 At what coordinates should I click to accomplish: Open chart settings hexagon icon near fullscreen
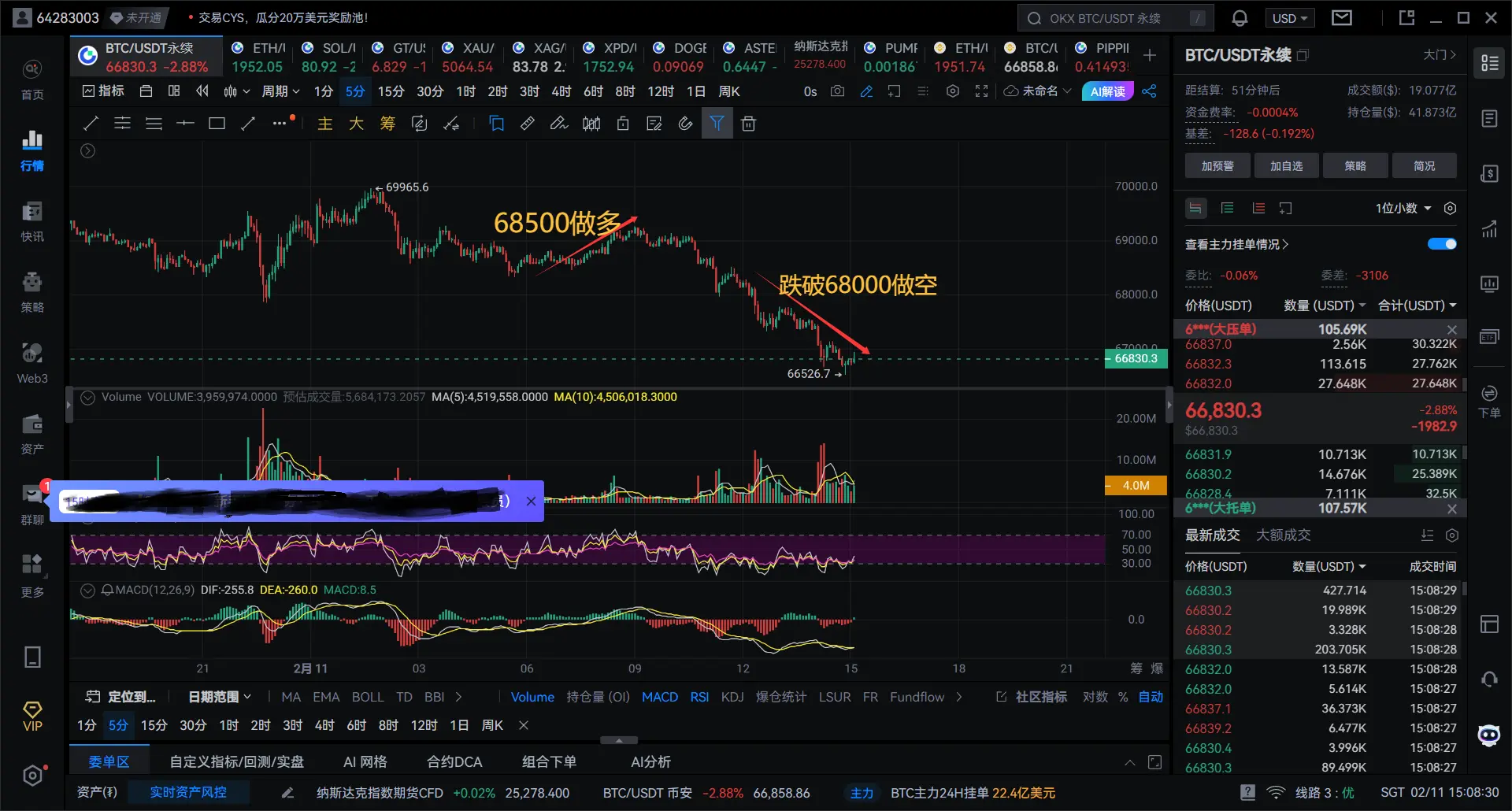953,91
